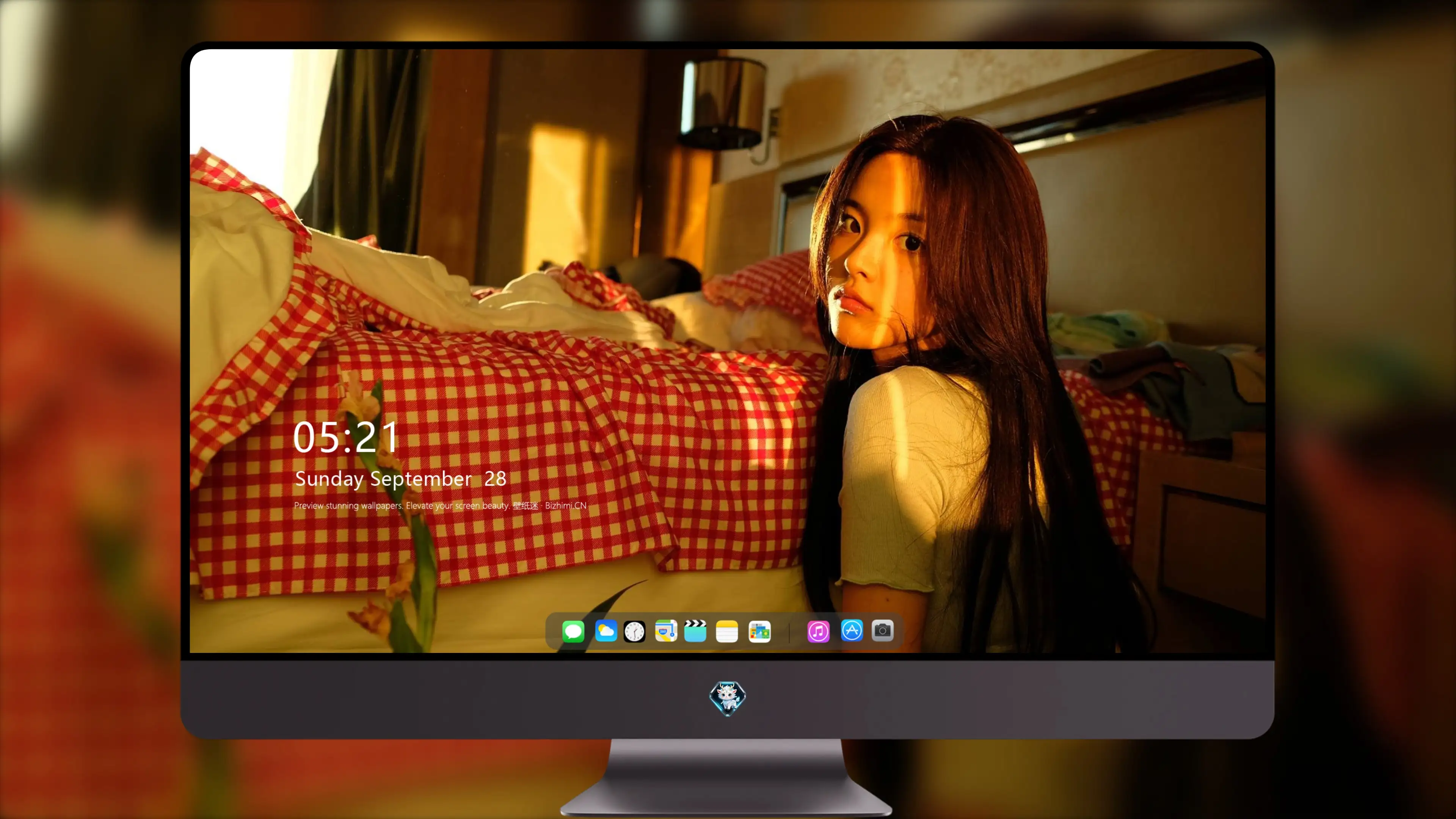The height and width of the screenshot is (819, 1456).
Task: Open the App Store icon
Action: pos(852,630)
